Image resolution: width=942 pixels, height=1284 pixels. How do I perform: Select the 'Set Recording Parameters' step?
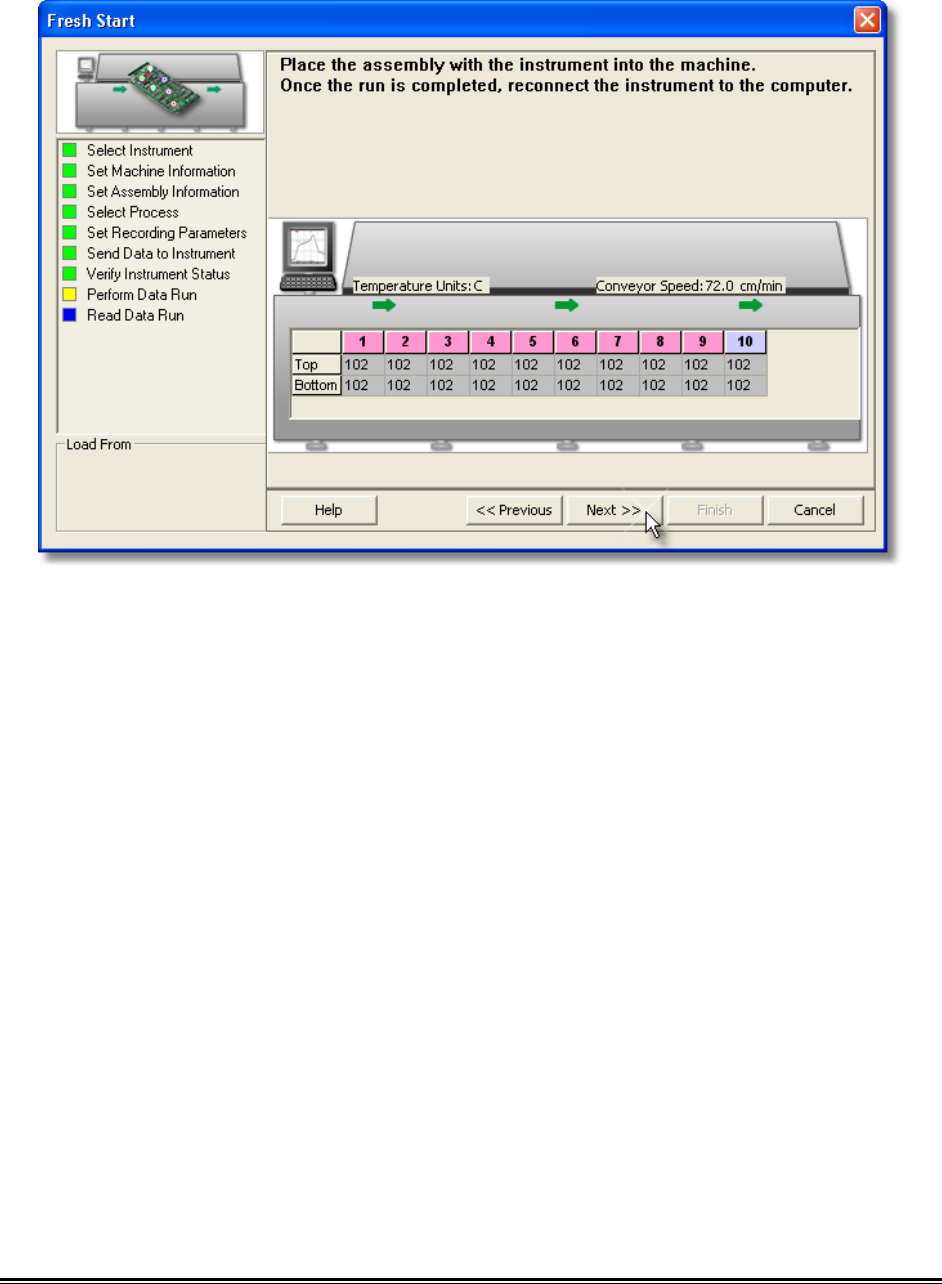[x=166, y=233]
